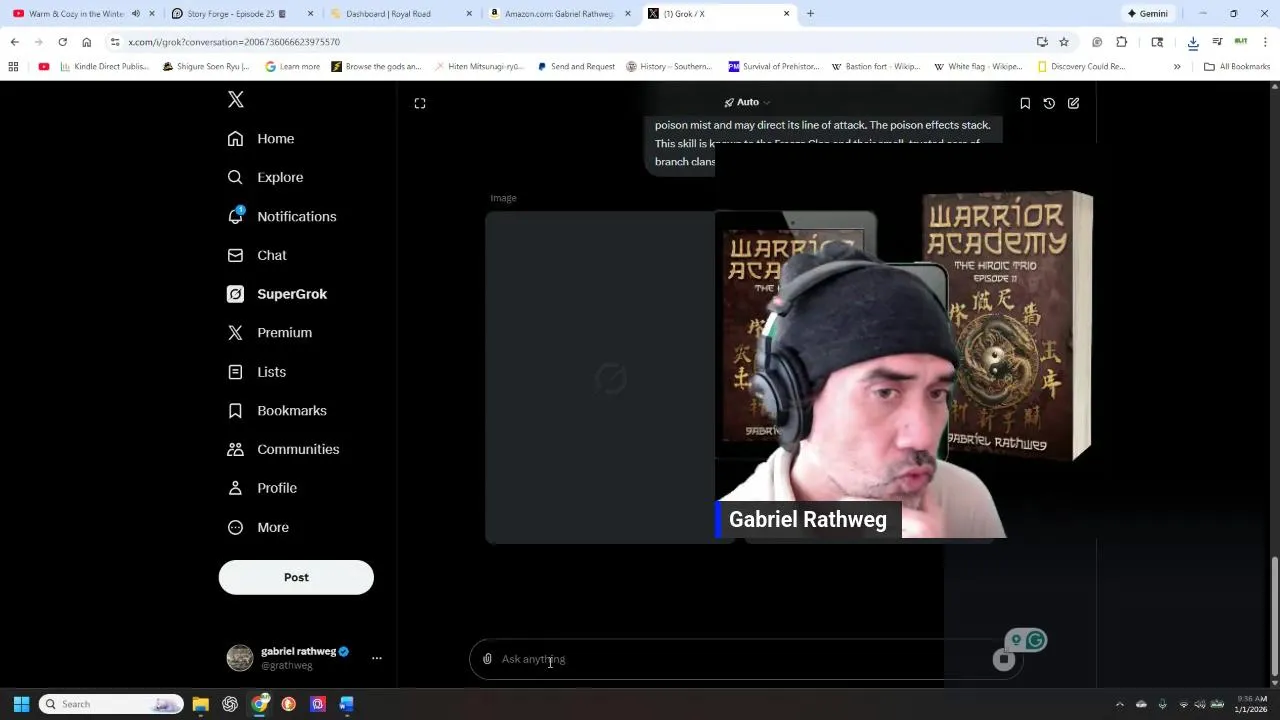Viewport: 1280px width, 720px height.
Task: Open All Bookmarks folder
Action: point(1237,67)
